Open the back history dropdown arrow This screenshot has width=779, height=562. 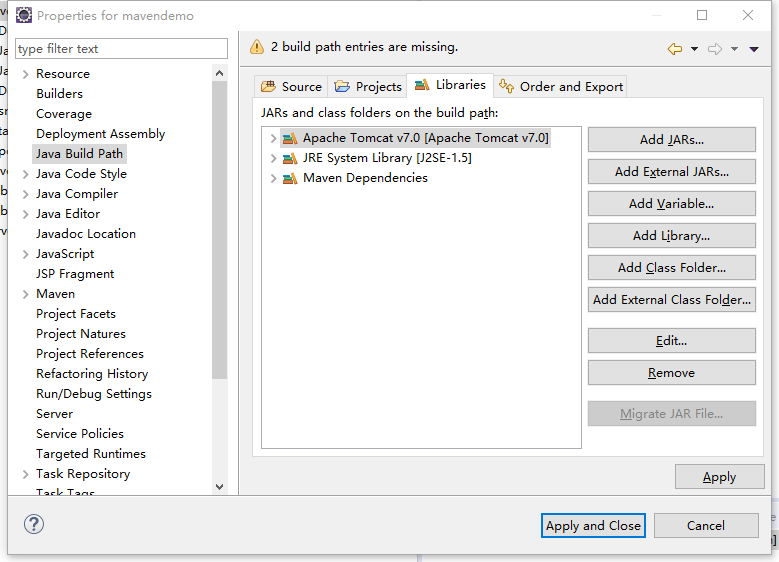tap(695, 49)
